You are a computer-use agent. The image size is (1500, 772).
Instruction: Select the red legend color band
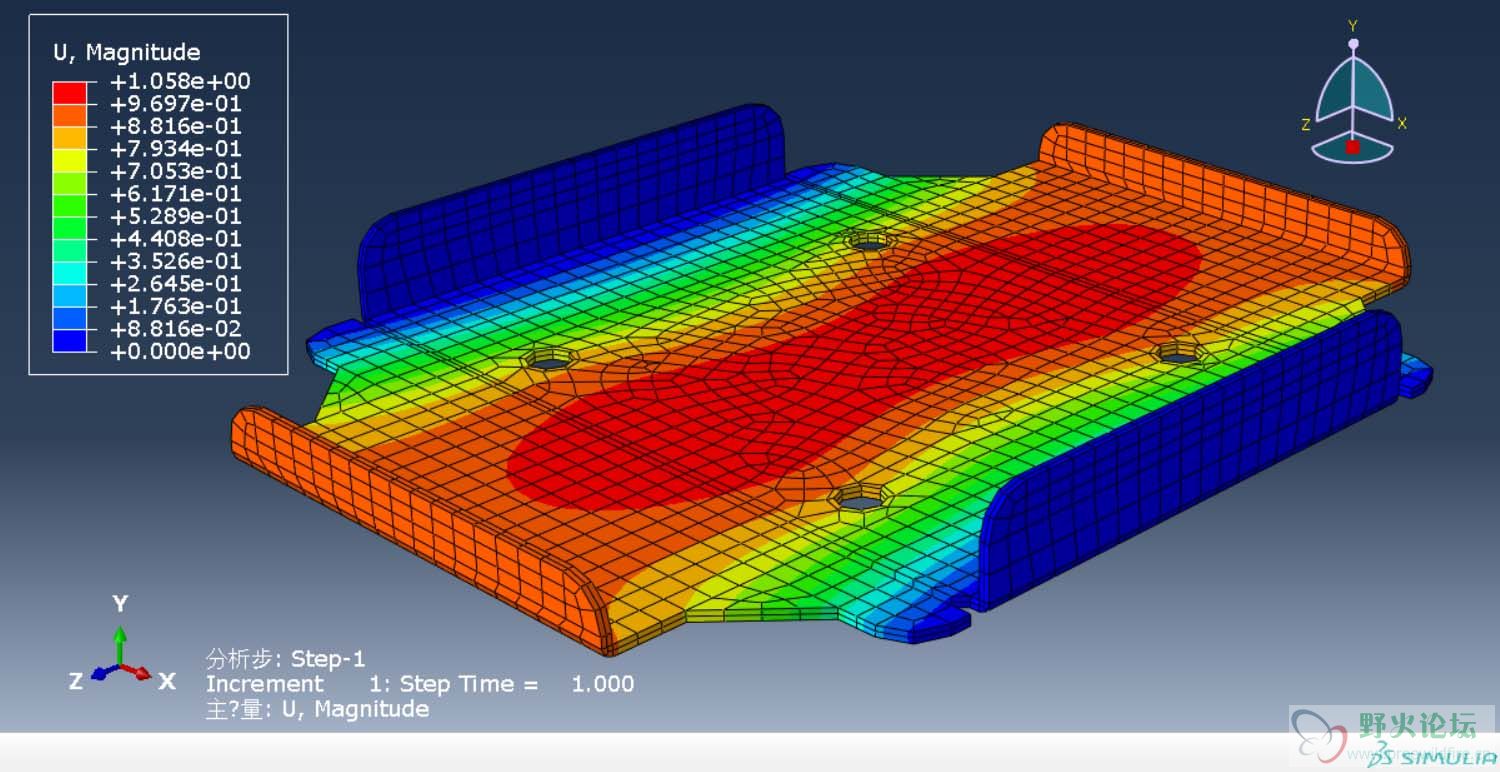pos(70,93)
